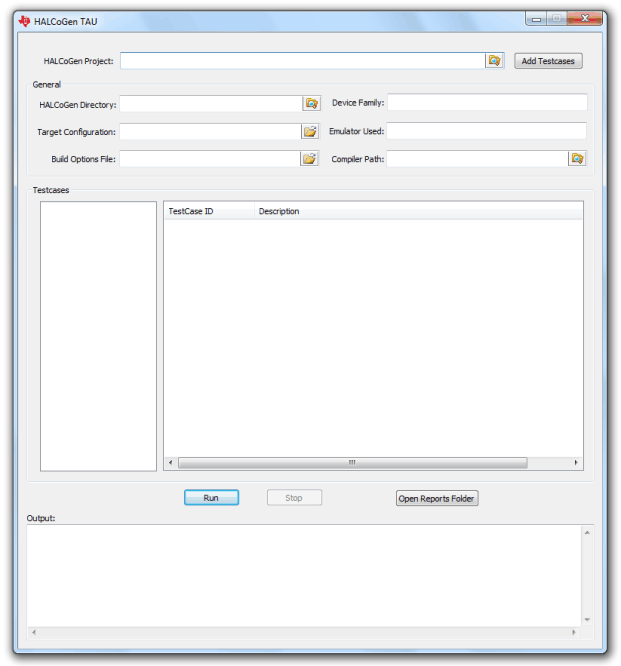Click inside the Output text area
The width and height of the screenshot is (621, 666).
point(304,576)
